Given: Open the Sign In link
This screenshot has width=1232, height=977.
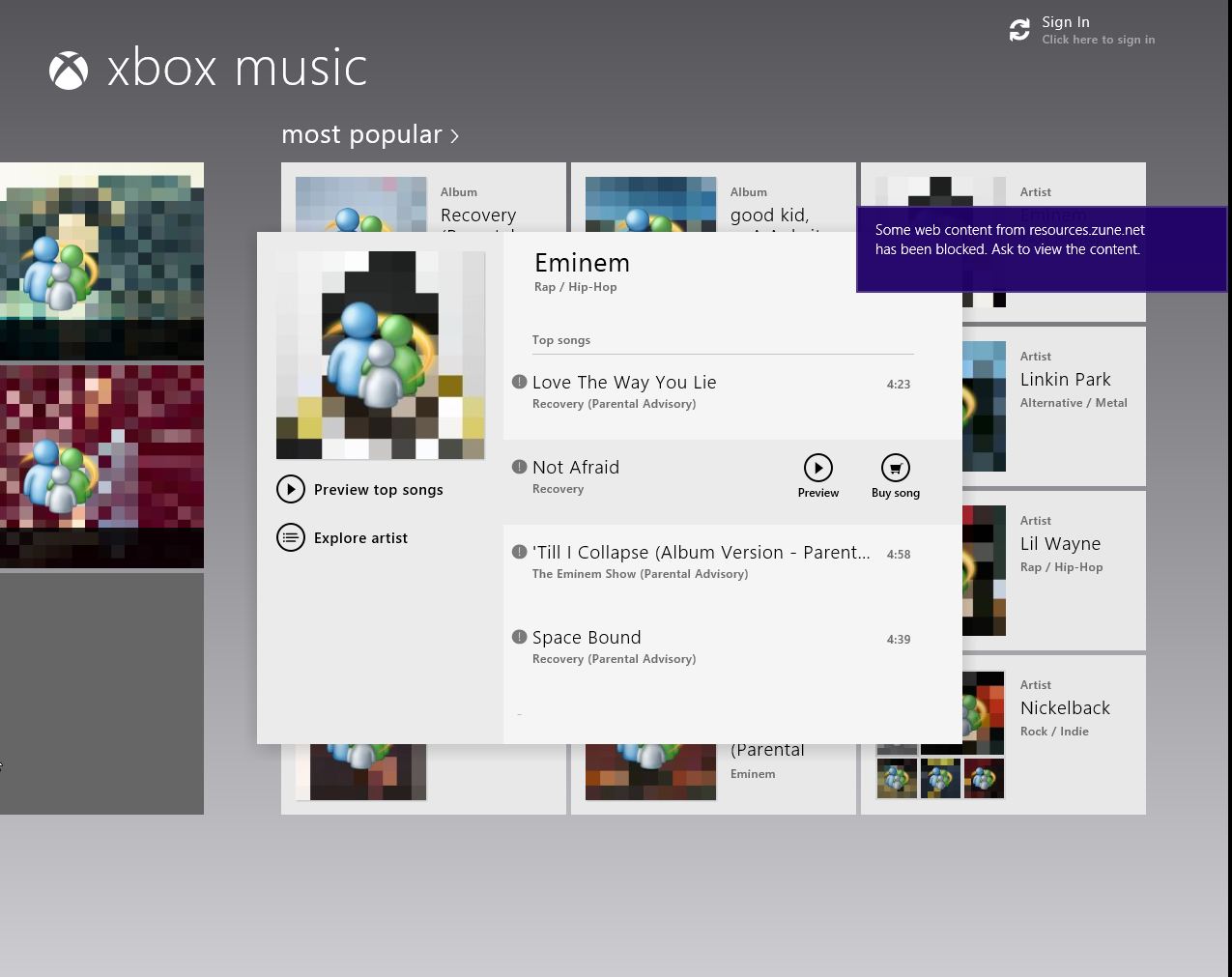Looking at the screenshot, I should coord(1066,22).
